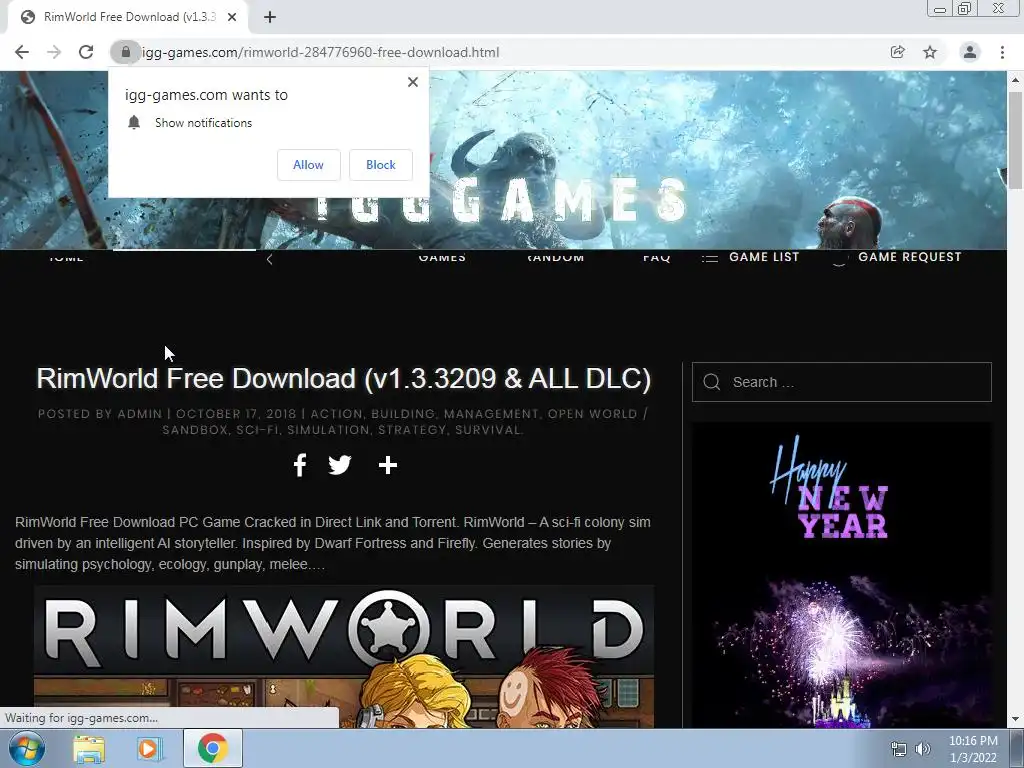The image size is (1024, 768).
Task: Focus the Search input field
Action: 842,382
